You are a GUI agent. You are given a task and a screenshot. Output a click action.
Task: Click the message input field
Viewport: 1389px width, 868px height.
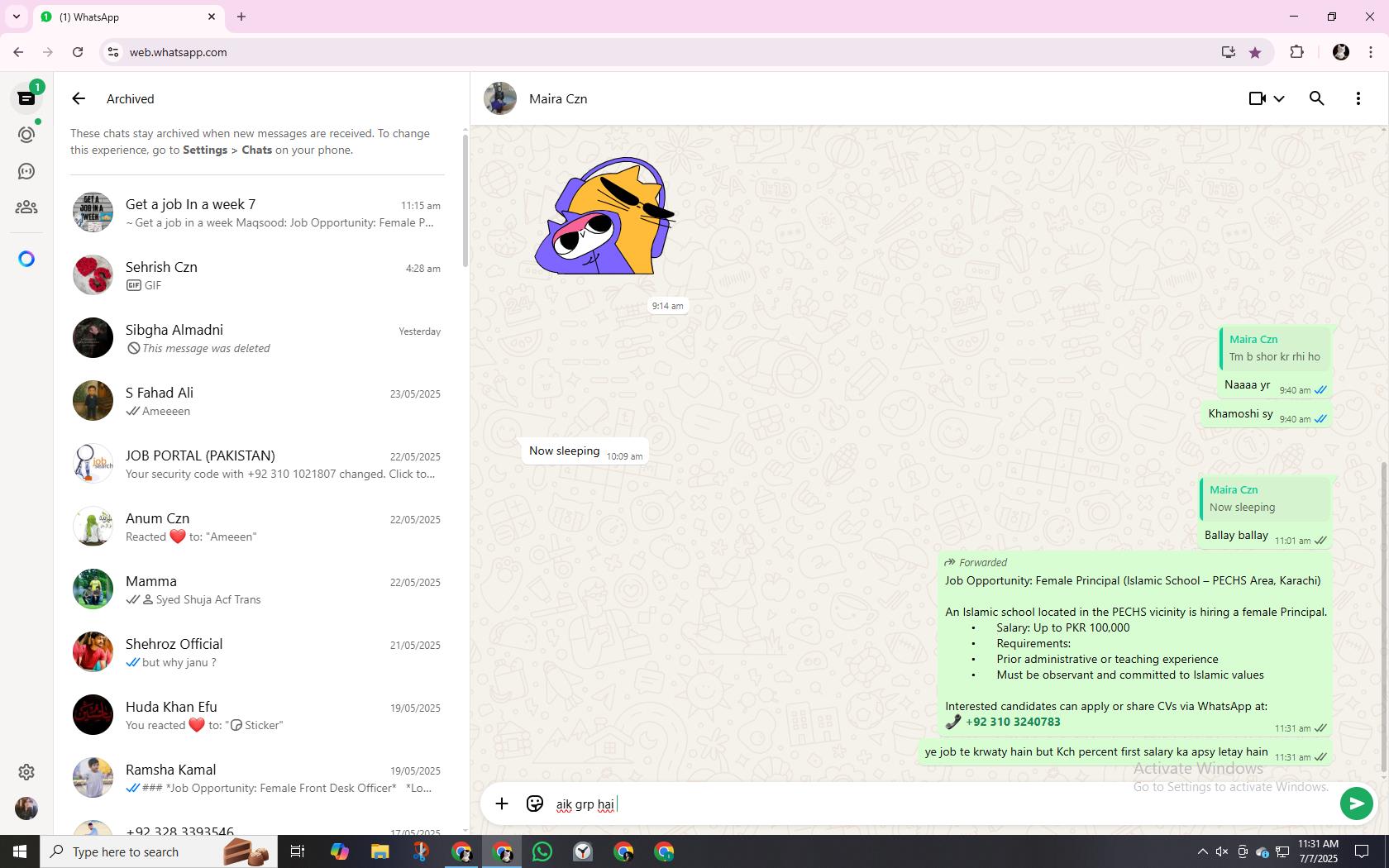[x=943, y=804]
